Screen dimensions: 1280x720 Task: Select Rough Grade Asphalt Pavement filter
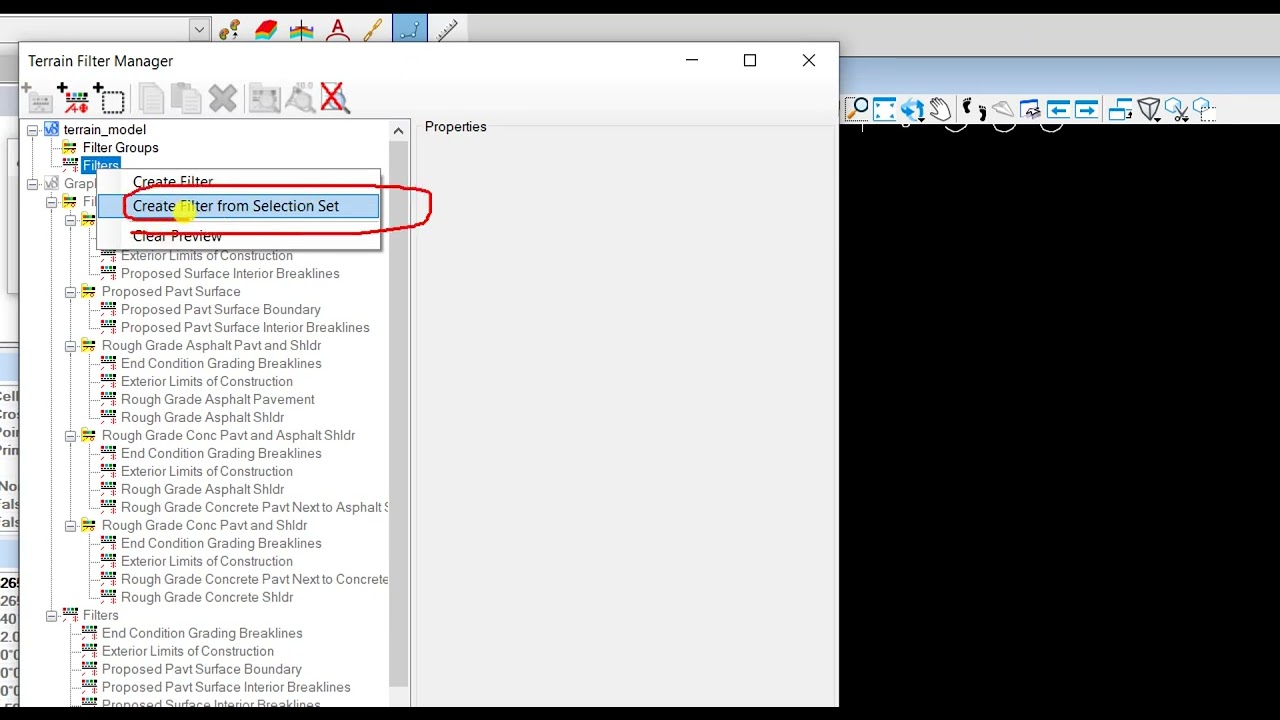coord(217,400)
